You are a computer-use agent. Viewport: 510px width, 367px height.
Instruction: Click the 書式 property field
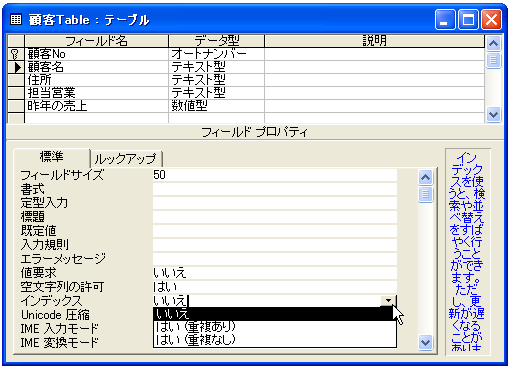[275, 189]
